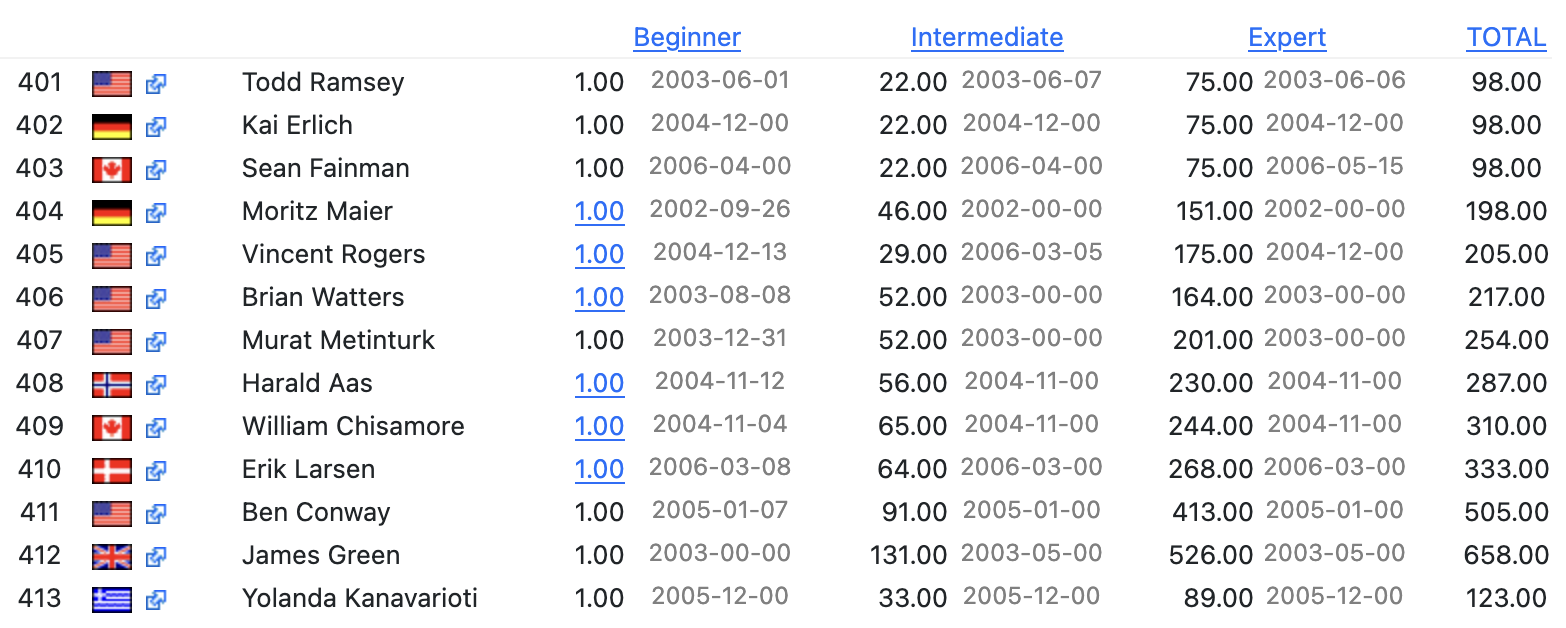The image size is (1566, 628).
Task: Open Harald Aas's external profile link icon
Action: click(155, 385)
